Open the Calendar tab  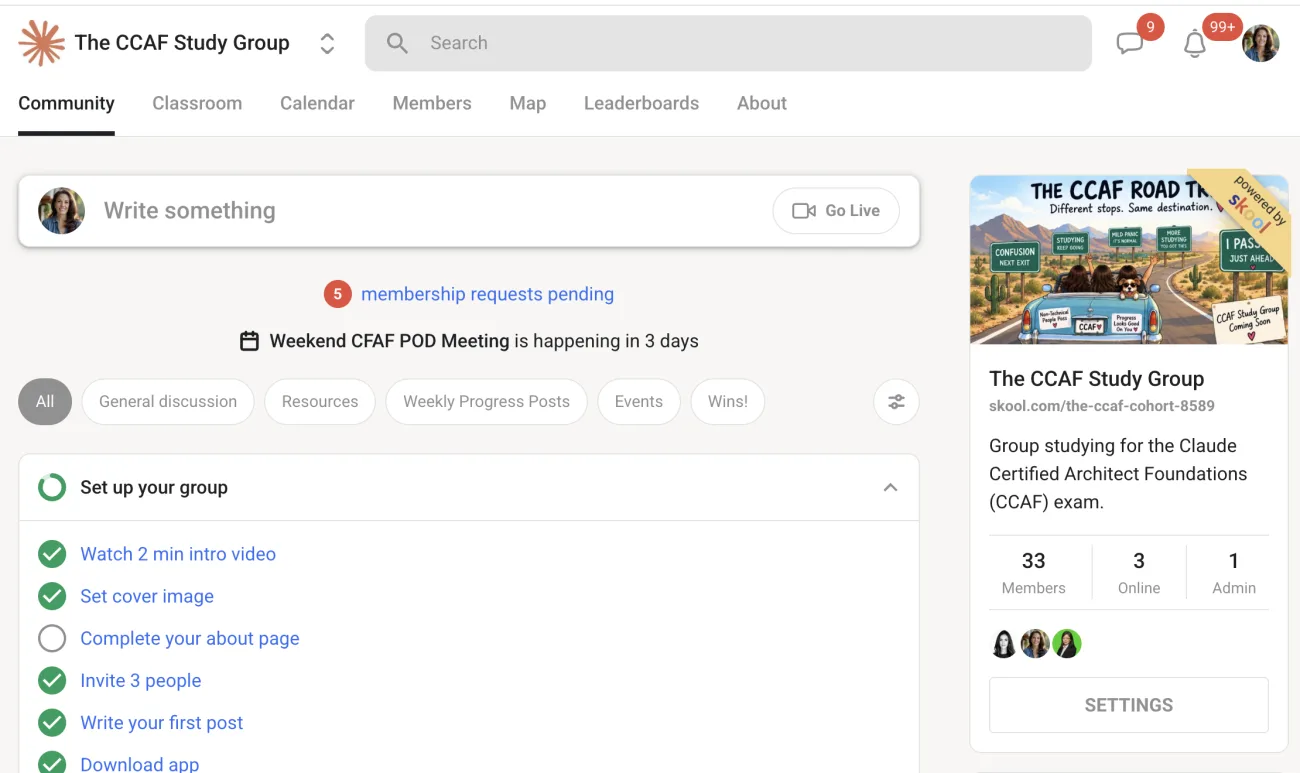(317, 103)
